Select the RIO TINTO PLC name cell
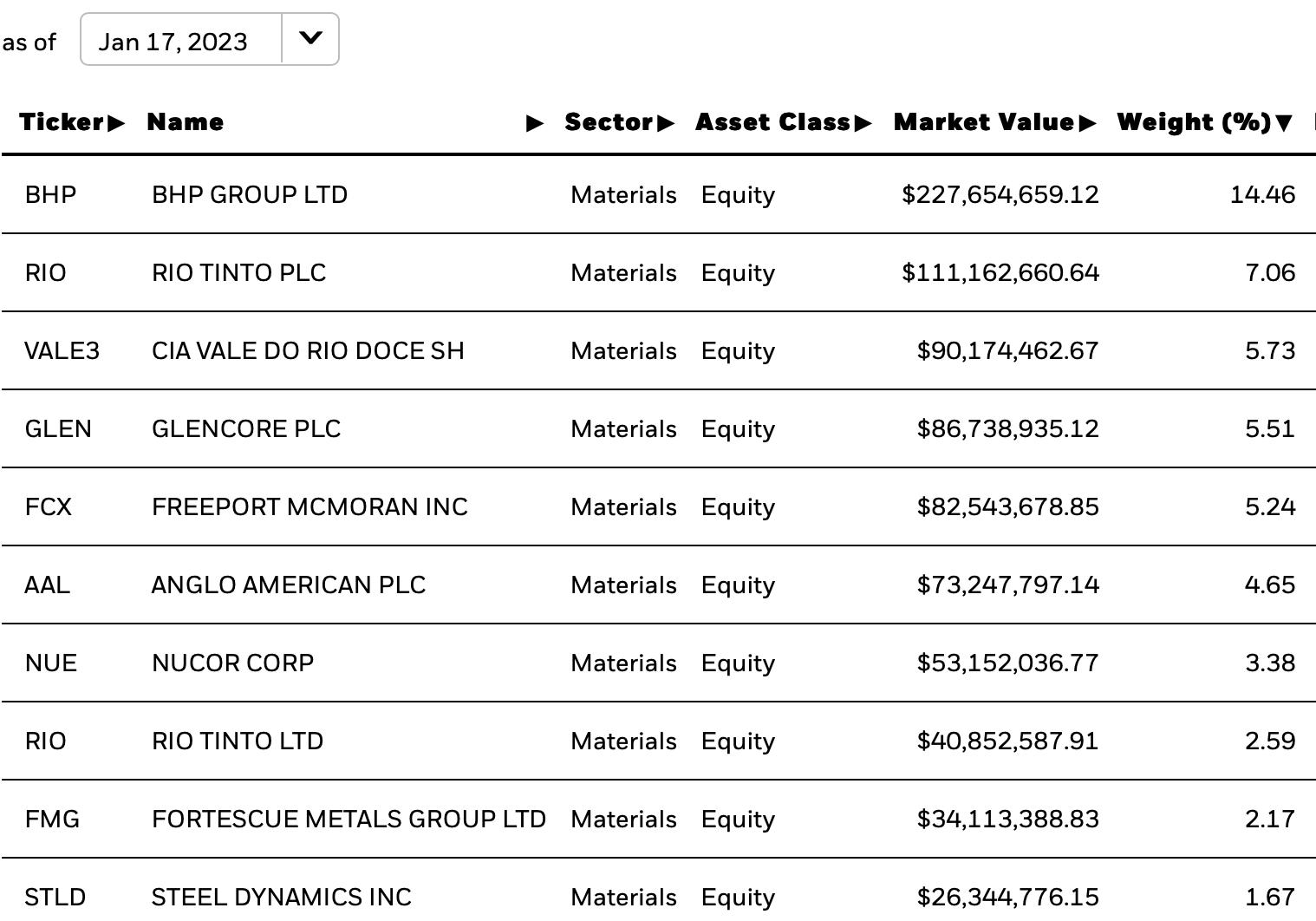 tap(238, 273)
